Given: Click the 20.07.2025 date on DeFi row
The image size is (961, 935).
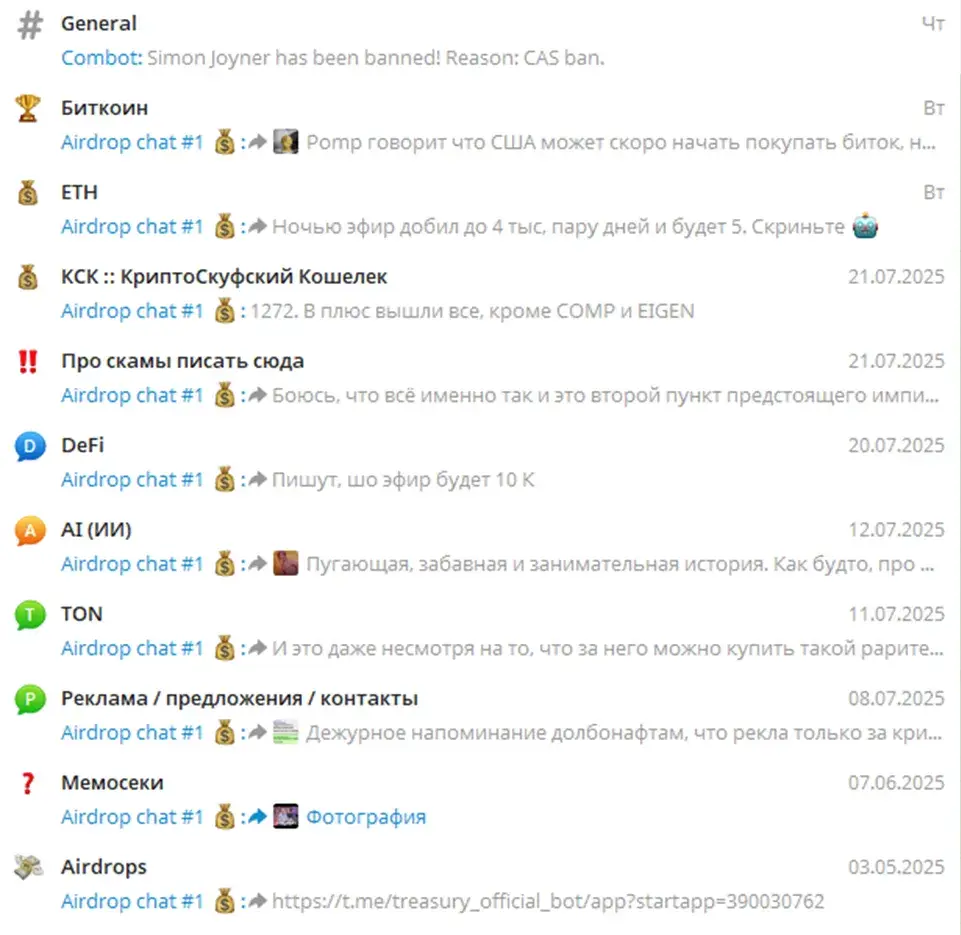Looking at the screenshot, I should pos(896,445).
